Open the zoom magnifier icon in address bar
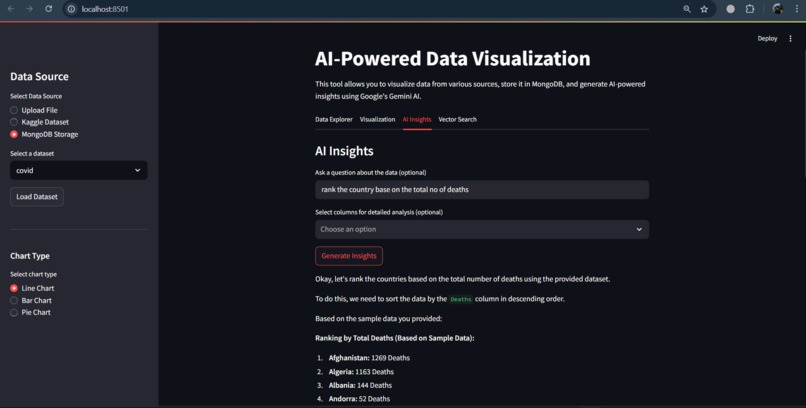This screenshot has width=806, height=408. tap(687, 9)
